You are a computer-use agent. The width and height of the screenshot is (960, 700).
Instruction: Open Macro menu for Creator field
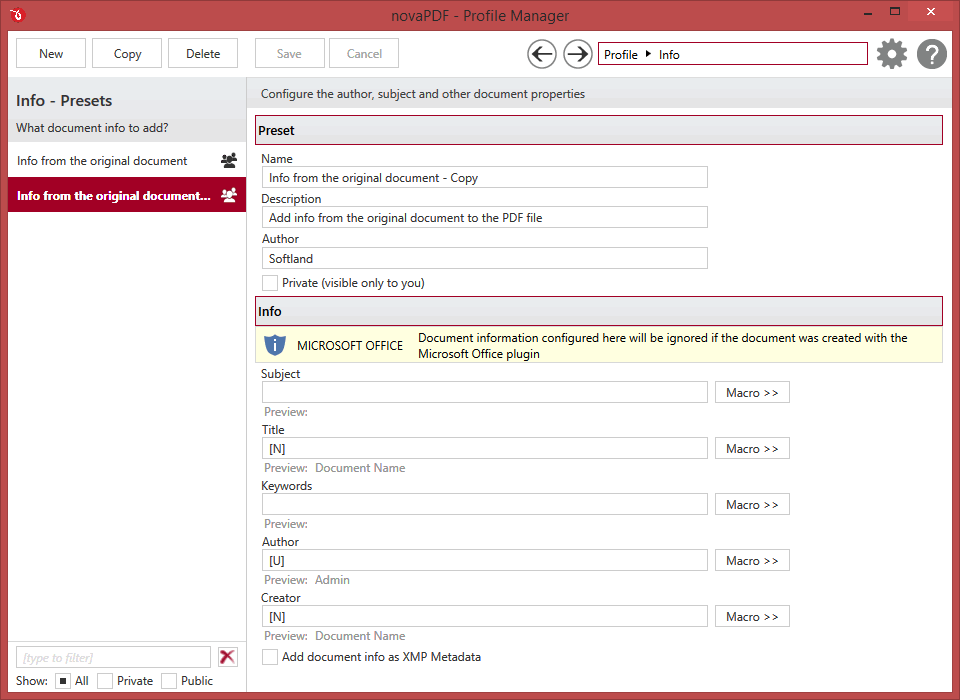tap(752, 617)
